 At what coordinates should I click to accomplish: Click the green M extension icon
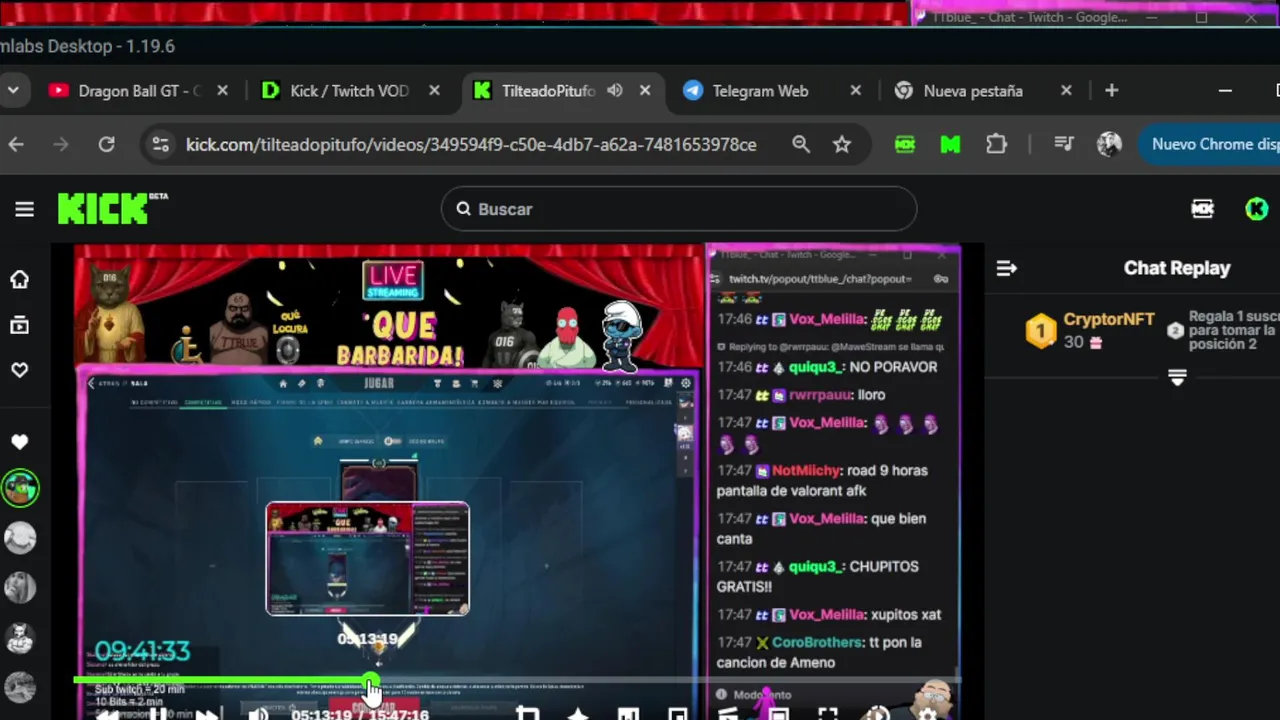[x=950, y=145]
